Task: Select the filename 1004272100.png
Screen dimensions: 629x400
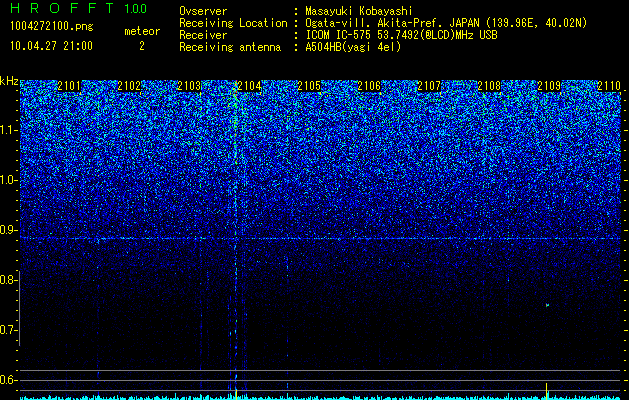Action: click(52, 27)
